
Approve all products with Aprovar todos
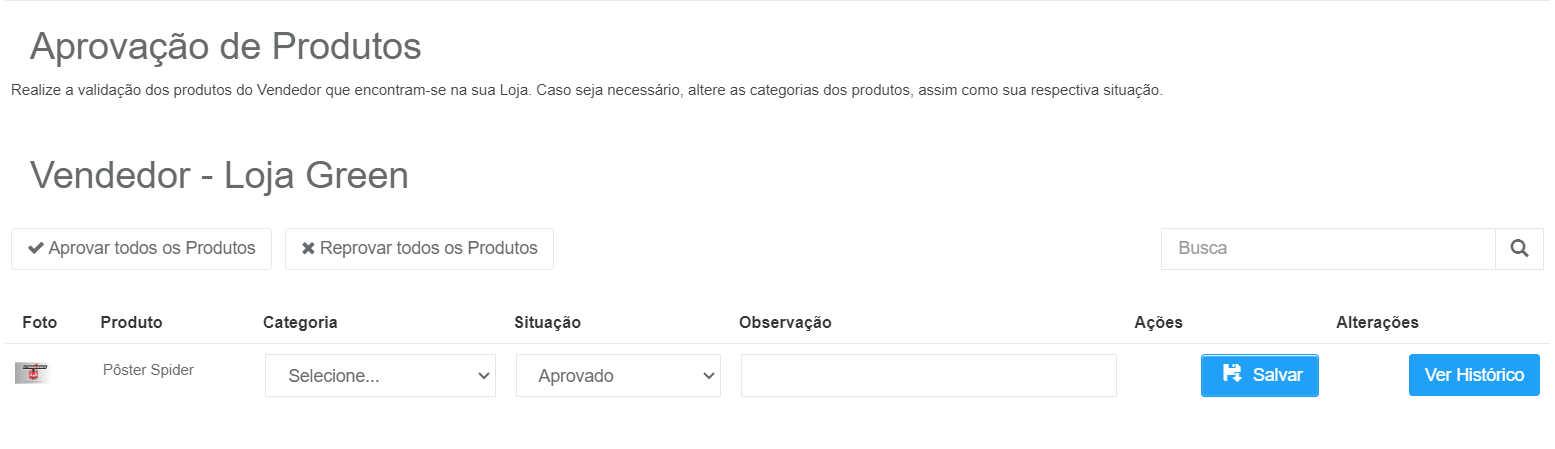coord(141,249)
